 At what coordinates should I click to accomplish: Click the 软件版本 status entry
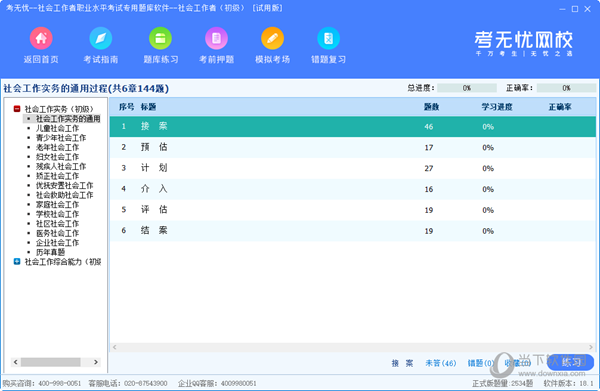coord(568,383)
